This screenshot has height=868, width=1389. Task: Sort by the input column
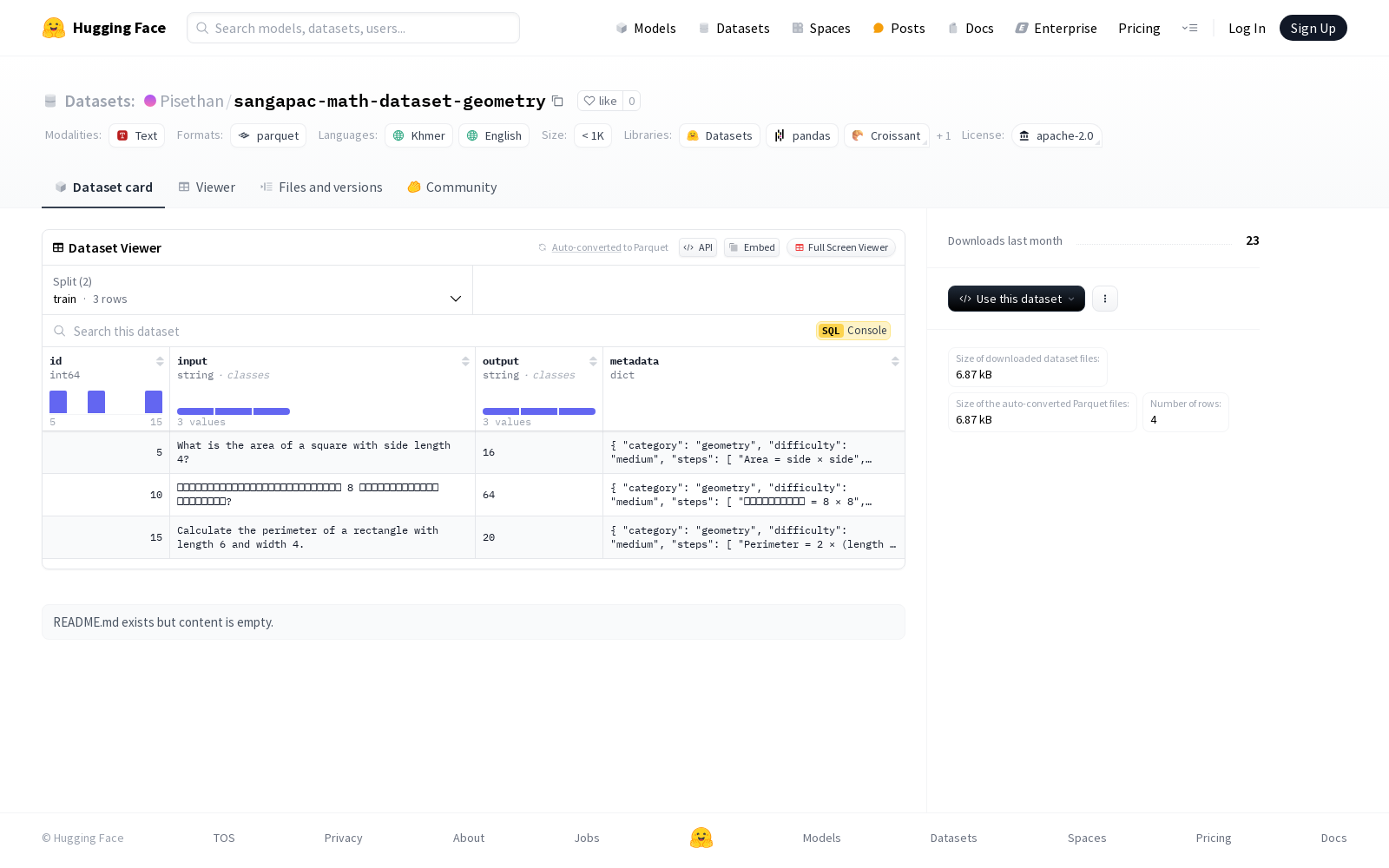(x=465, y=361)
